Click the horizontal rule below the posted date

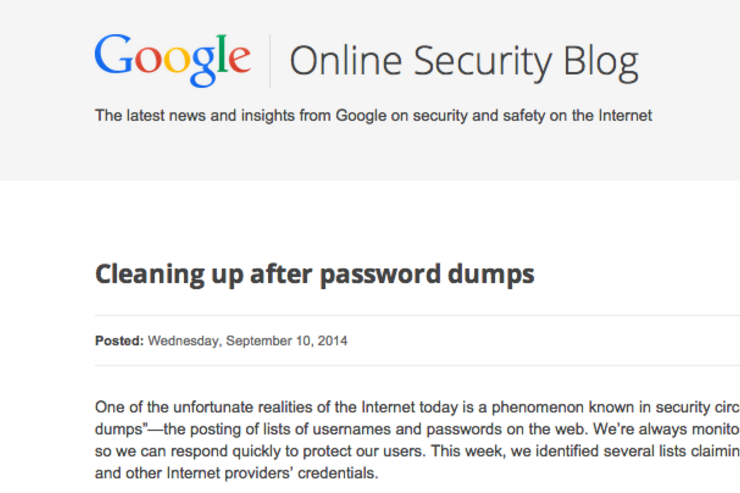[417, 365]
